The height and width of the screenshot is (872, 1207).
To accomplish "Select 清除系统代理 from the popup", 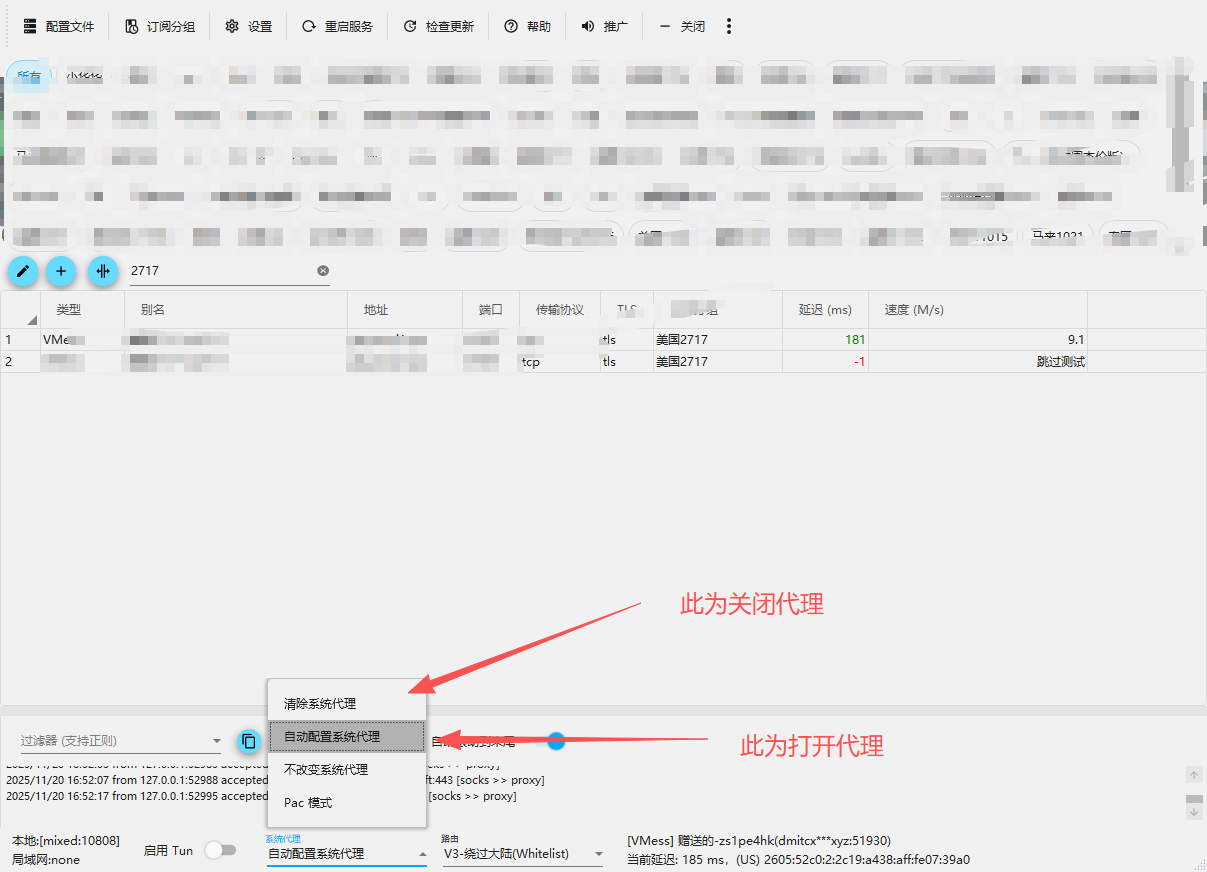I will coord(347,704).
